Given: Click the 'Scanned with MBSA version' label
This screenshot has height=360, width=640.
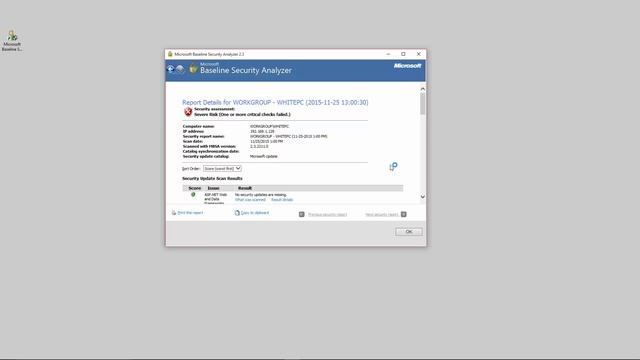Looking at the screenshot, I should [x=209, y=146].
